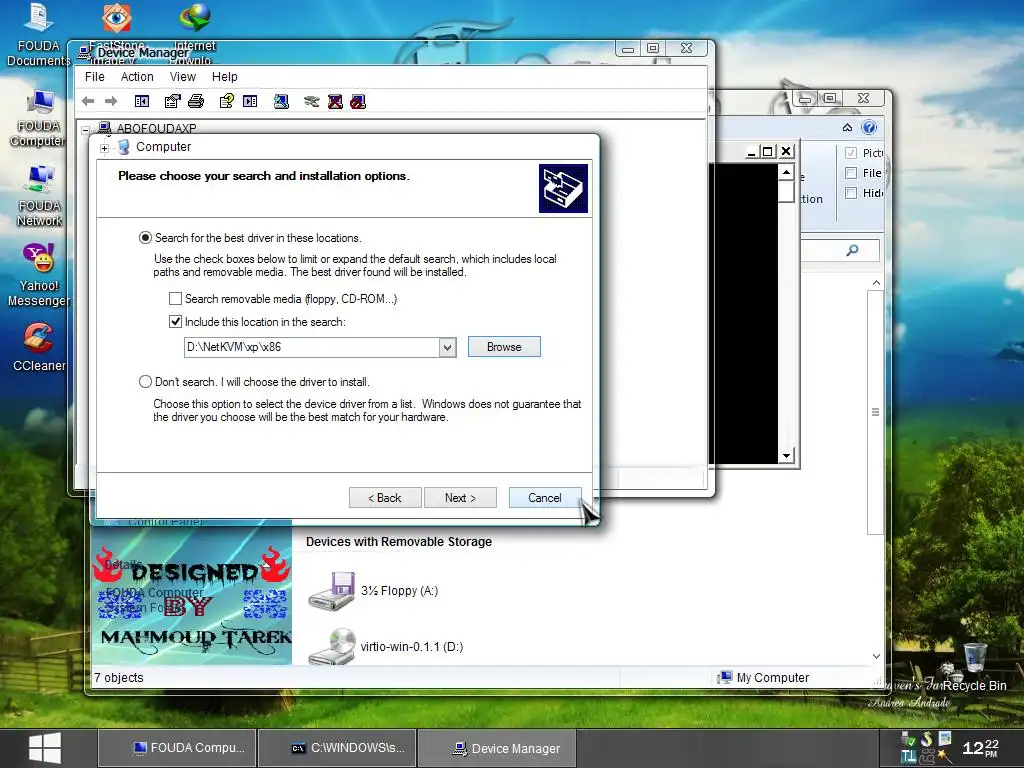Expand the Computer tree node
Viewport: 1024px width, 768px height.
[x=104, y=148]
